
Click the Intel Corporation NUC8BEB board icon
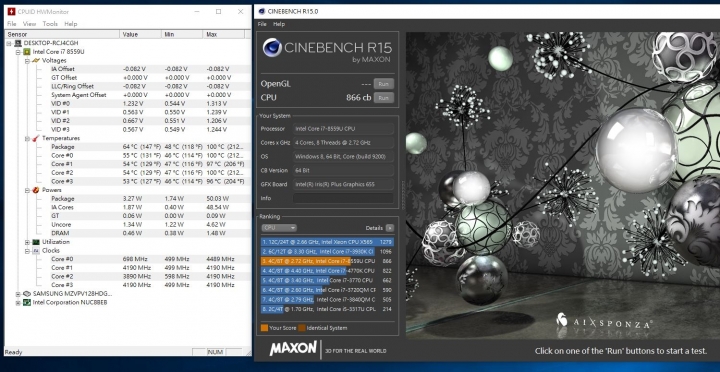pyautogui.click(x=27, y=302)
